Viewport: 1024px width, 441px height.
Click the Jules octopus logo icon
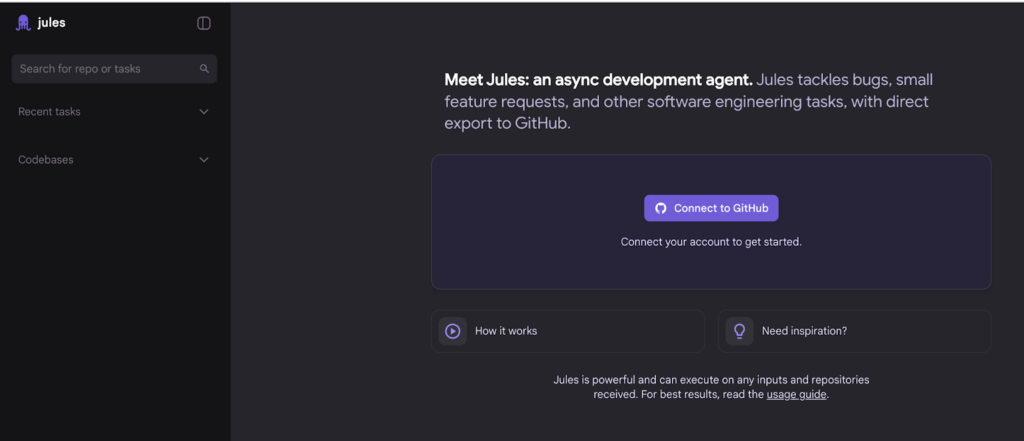pos(24,23)
